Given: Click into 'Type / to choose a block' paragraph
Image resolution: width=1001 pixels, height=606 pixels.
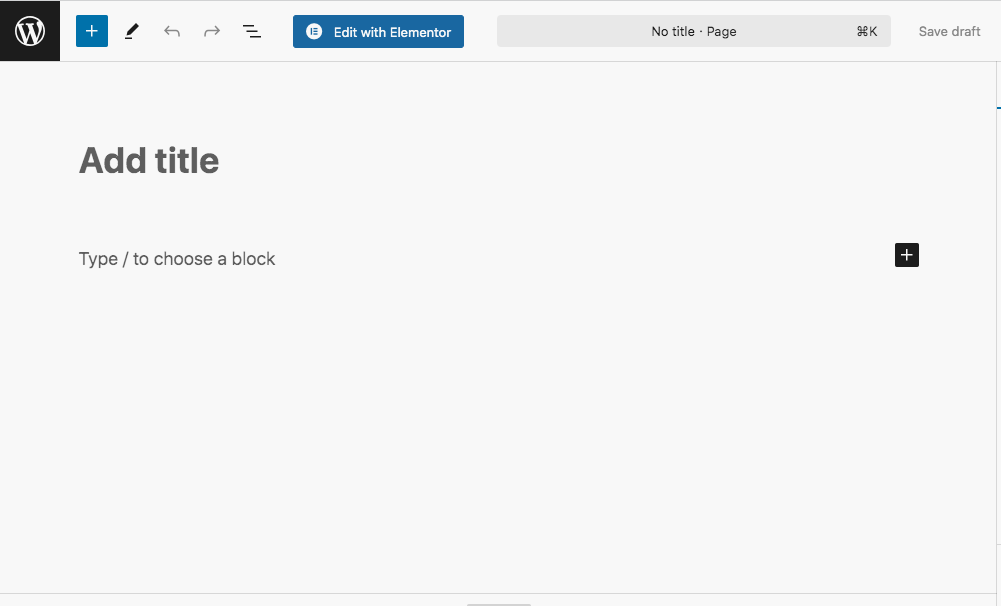Looking at the screenshot, I should point(177,259).
